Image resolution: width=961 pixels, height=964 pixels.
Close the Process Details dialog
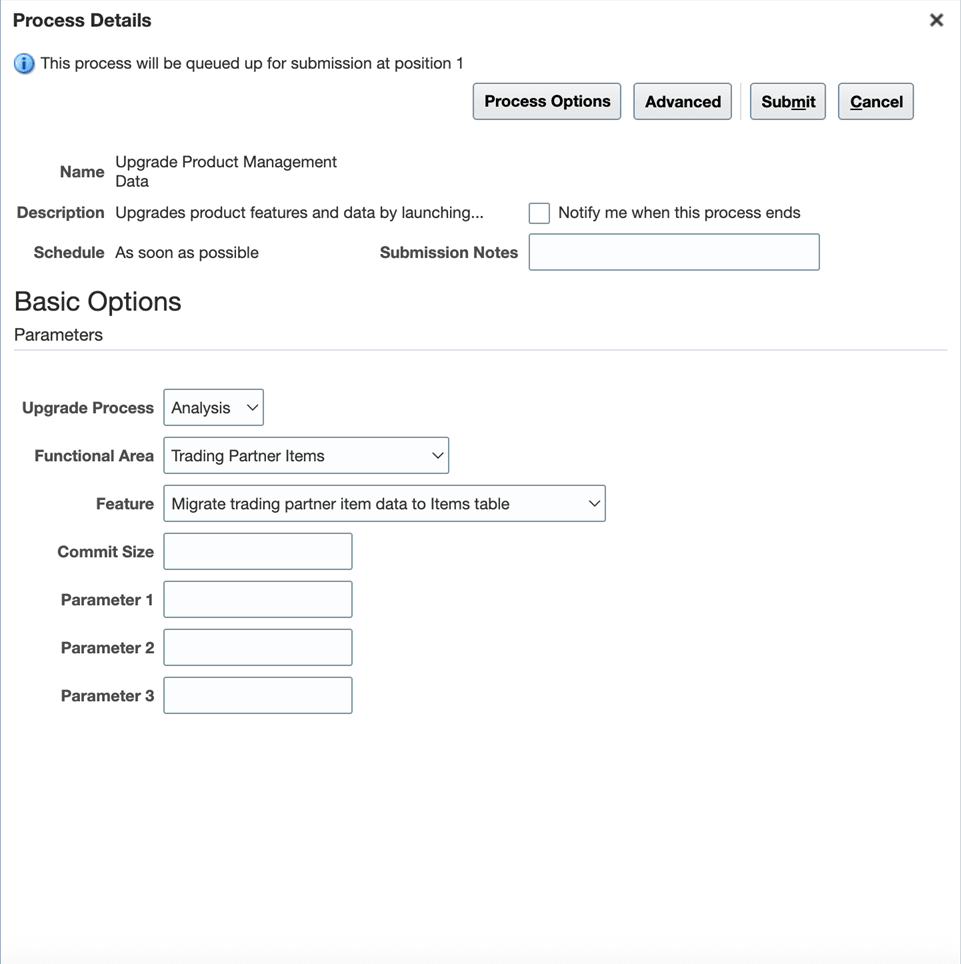click(x=936, y=19)
